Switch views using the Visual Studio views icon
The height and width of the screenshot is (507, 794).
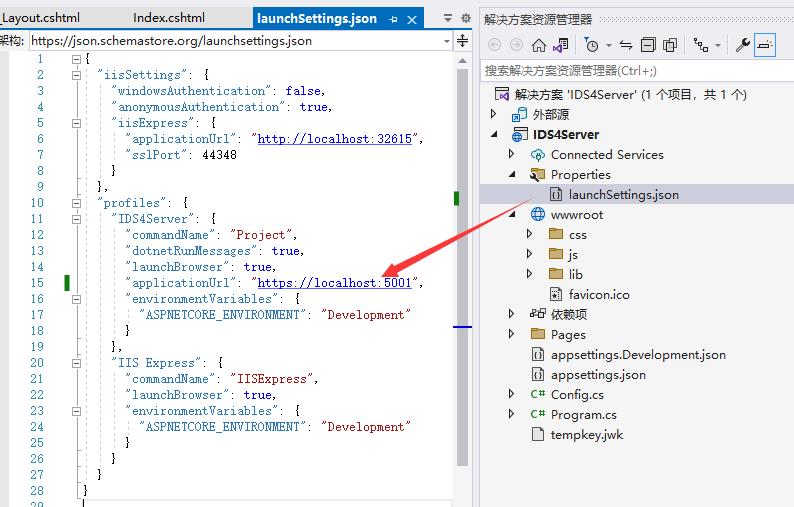[561, 45]
